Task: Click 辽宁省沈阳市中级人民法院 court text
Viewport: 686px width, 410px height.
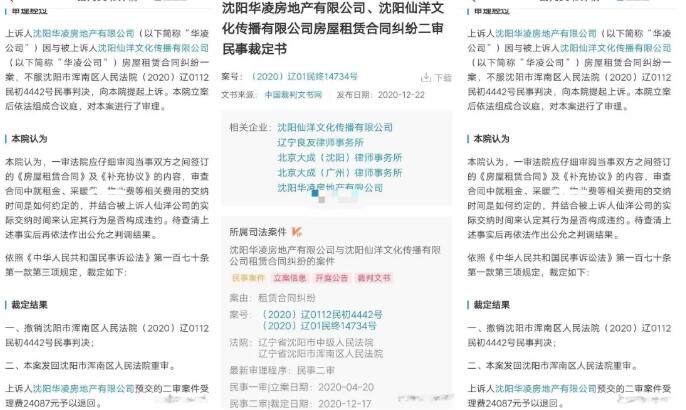Action: coord(316,342)
